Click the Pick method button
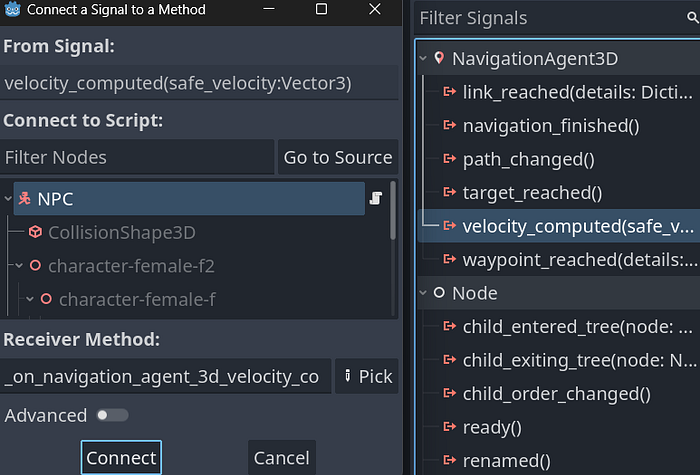This screenshot has width=700, height=475. click(x=366, y=377)
